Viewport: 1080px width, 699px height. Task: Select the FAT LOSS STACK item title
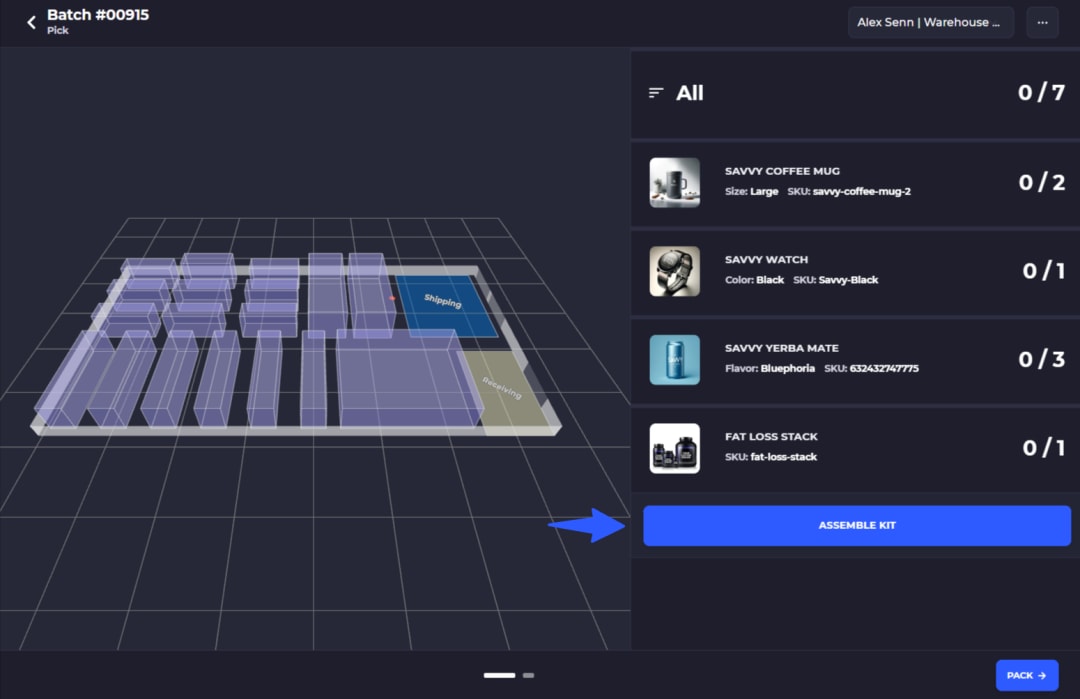[x=771, y=437]
